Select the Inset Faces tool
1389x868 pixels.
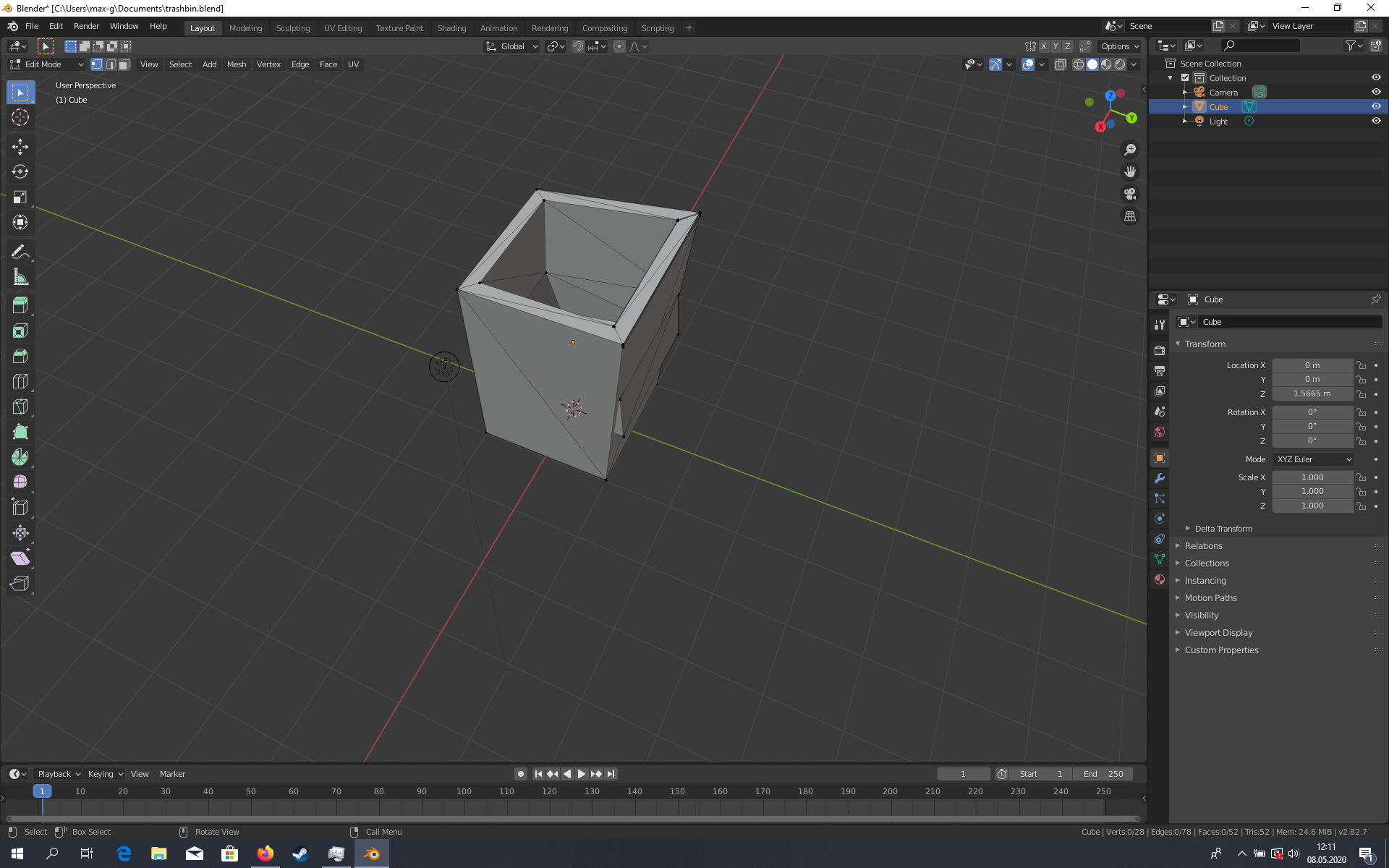click(20, 331)
